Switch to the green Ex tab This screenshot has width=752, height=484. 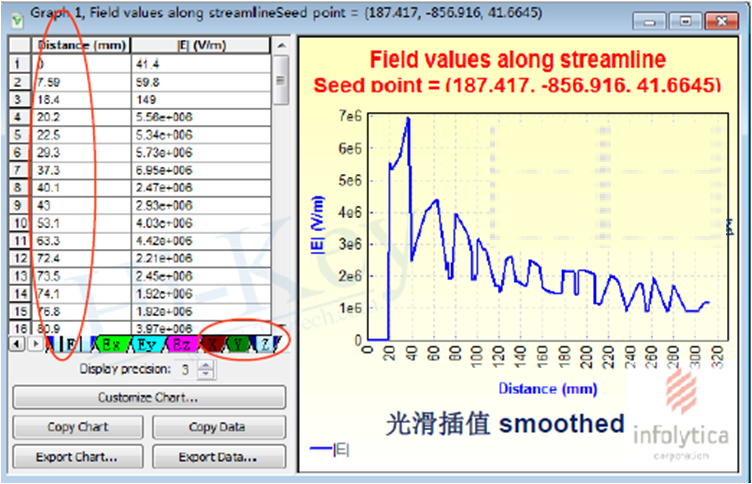[111, 343]
